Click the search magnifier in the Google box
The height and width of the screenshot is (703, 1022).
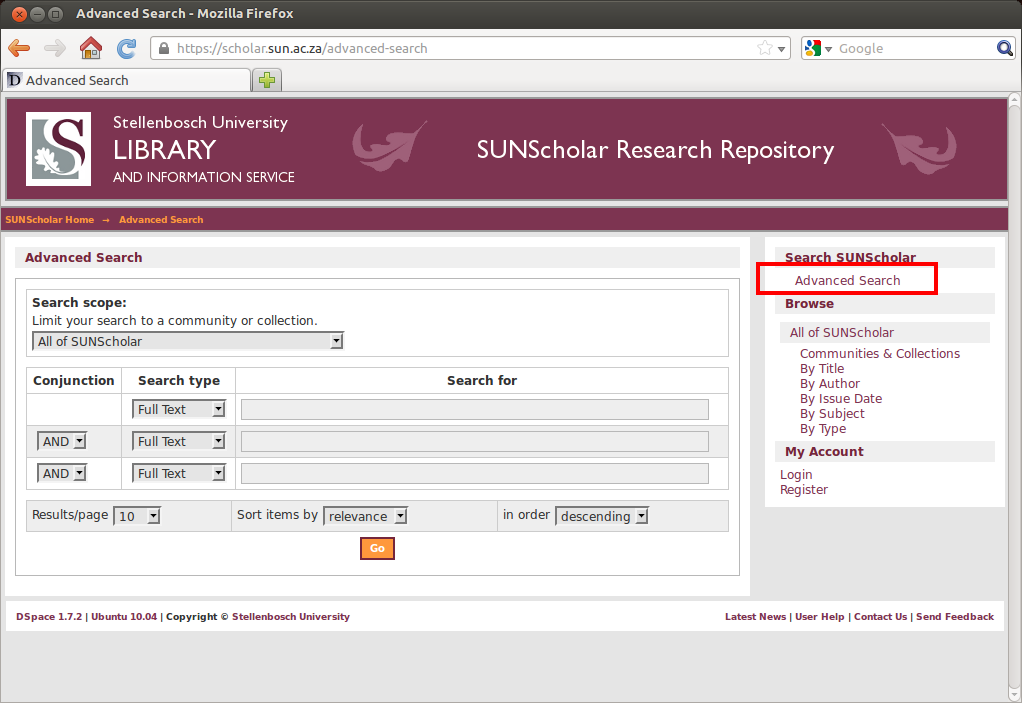pos(1004,48)
